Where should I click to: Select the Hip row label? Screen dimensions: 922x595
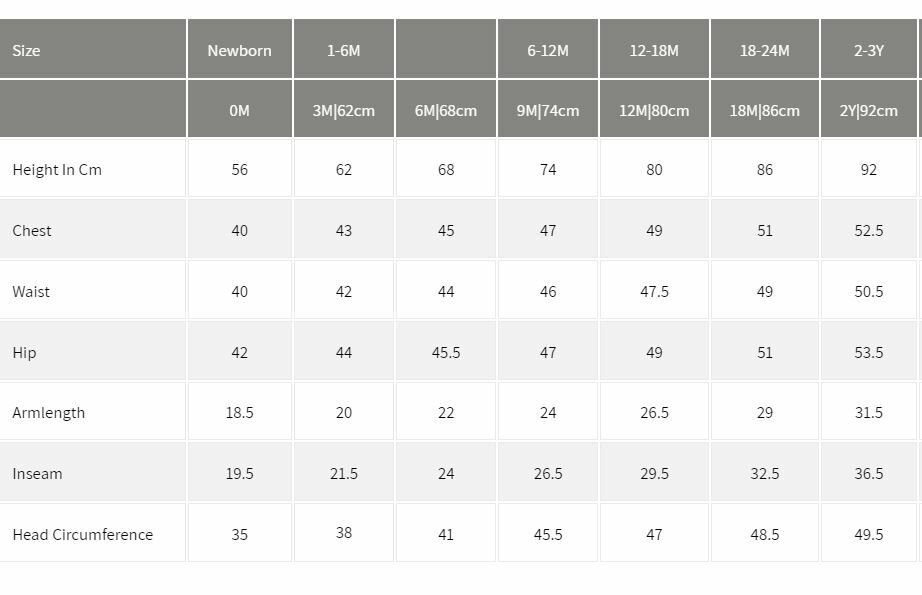tap(24, 353)
